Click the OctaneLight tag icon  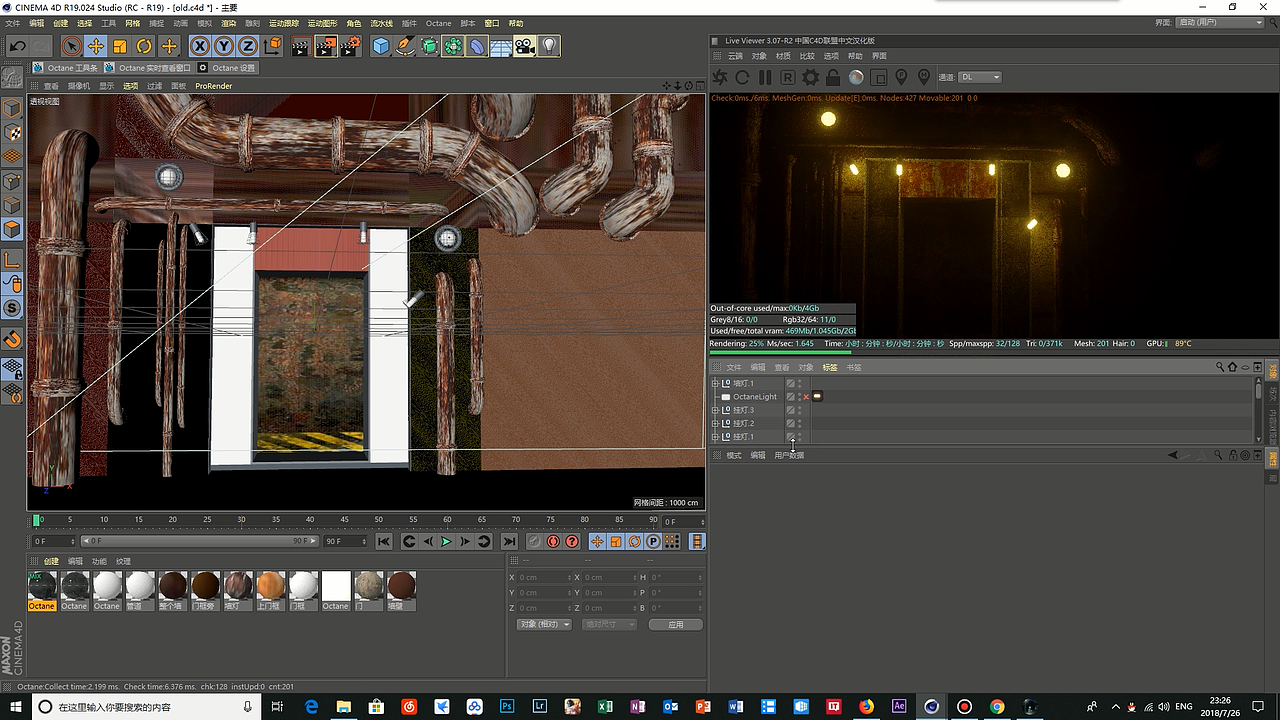coord(817,397)
